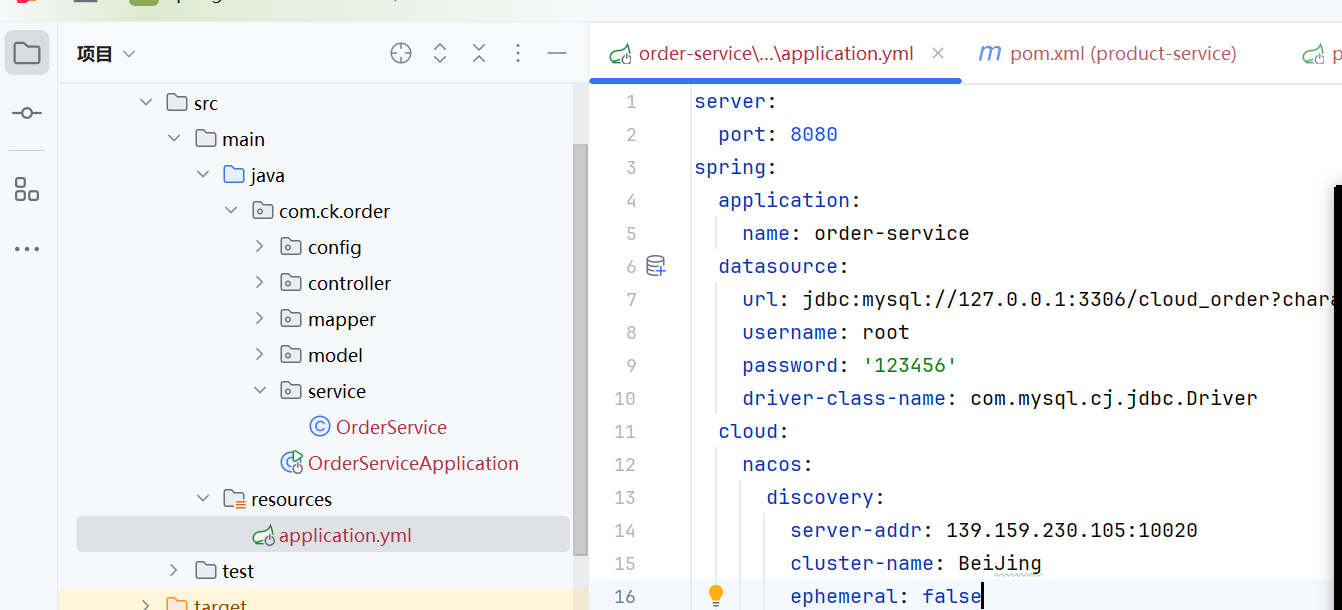Click port value 8080

(x=814, y=134)
